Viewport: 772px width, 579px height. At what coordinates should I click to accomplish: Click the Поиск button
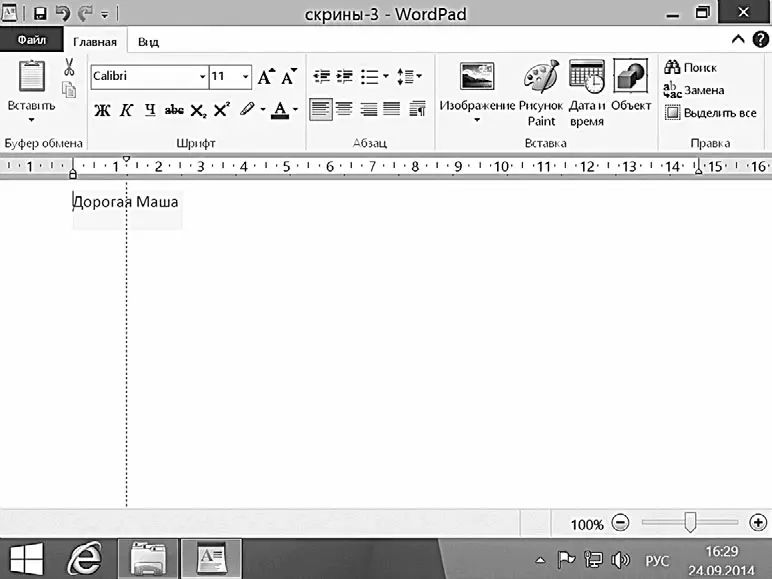click(690, 67)
